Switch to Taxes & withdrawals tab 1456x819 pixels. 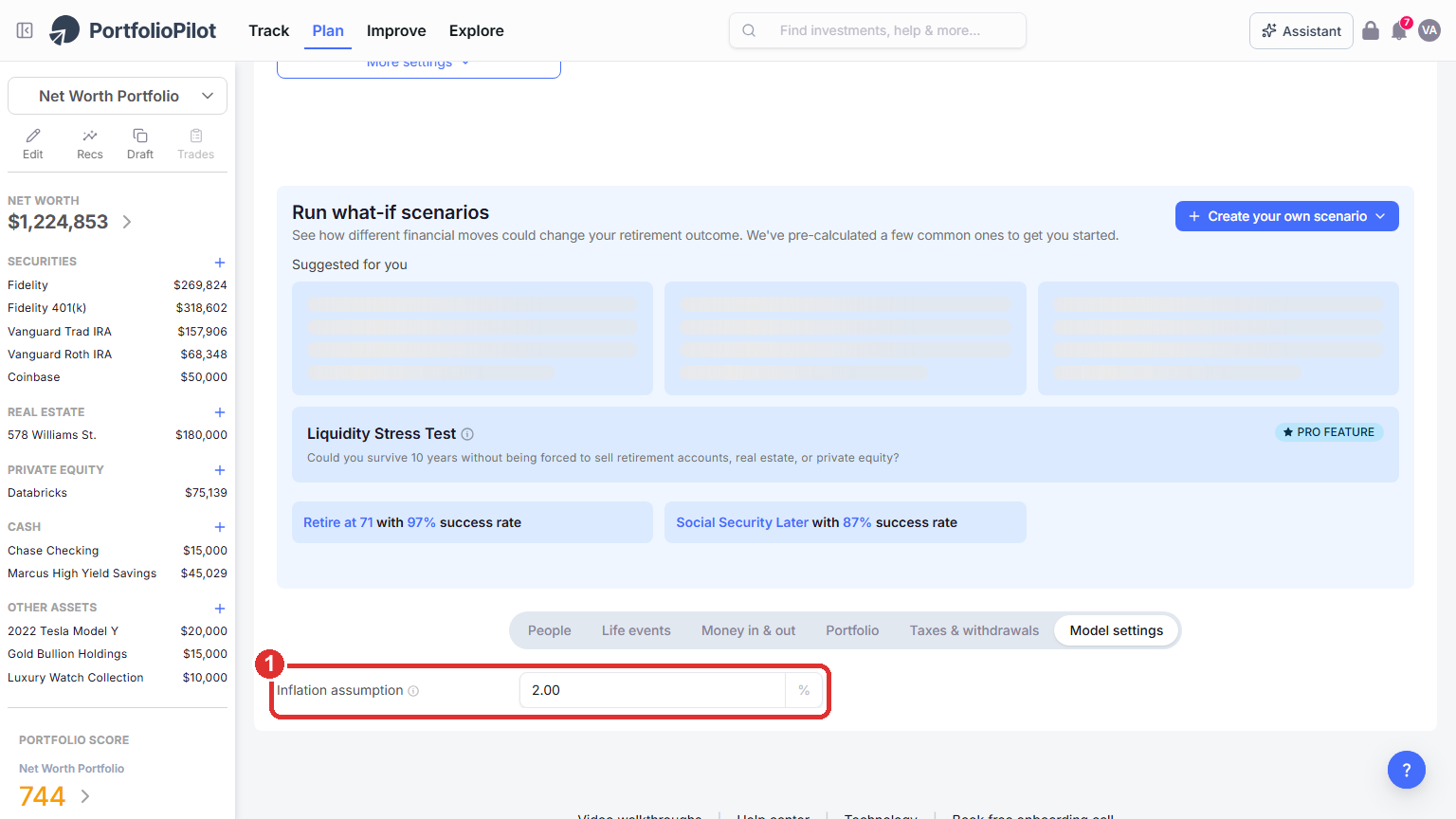point(974,630)
